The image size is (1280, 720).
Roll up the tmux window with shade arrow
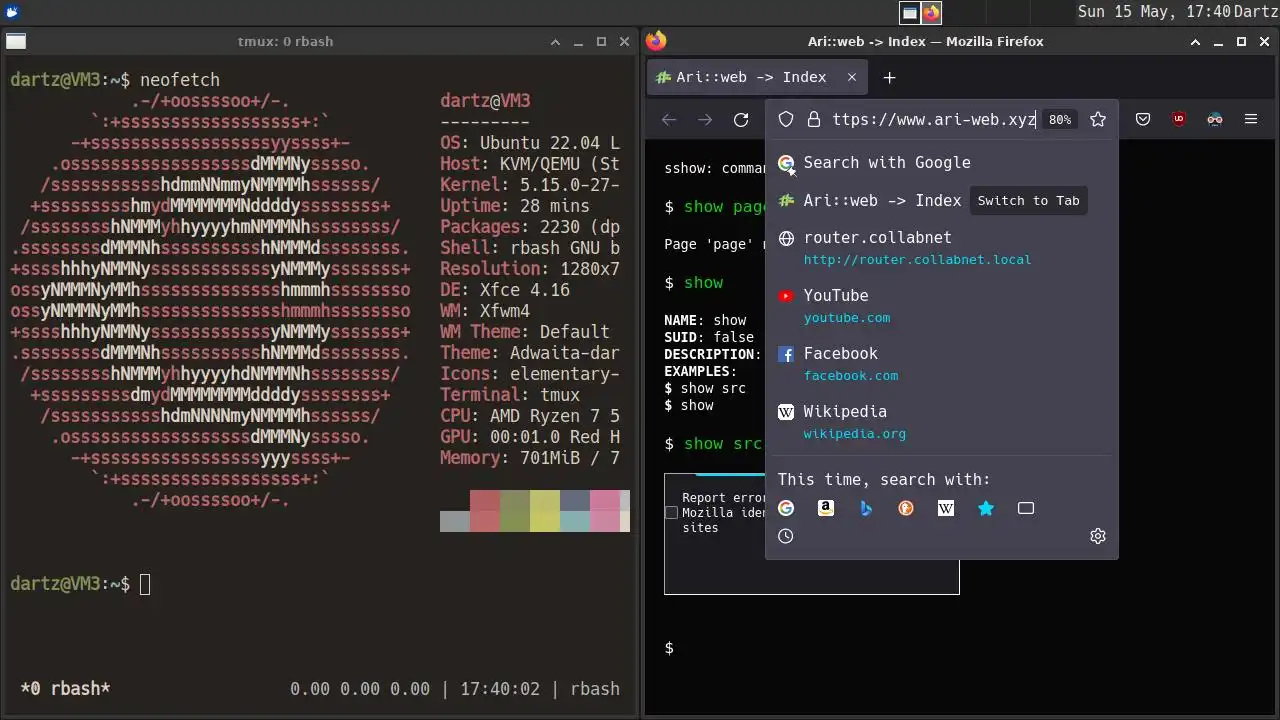tap(556, 41)
